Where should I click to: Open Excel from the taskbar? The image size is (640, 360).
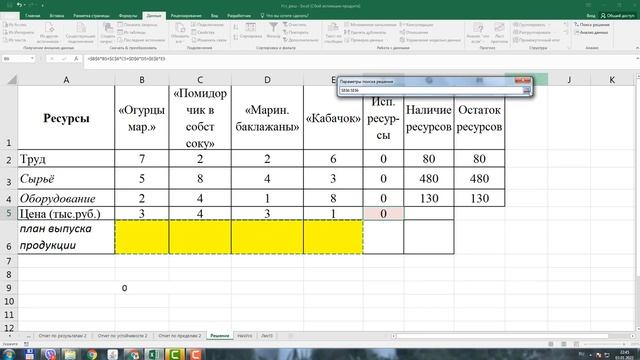point(154,354)
